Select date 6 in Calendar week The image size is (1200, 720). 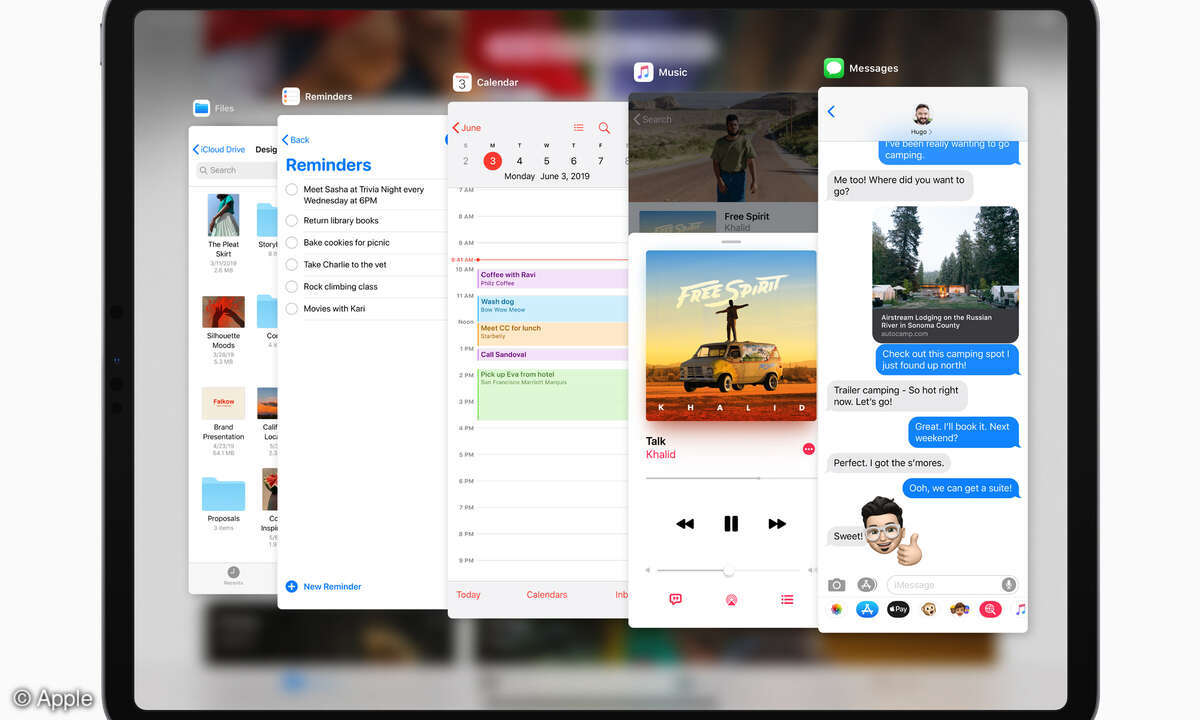[x=573, y=161]
